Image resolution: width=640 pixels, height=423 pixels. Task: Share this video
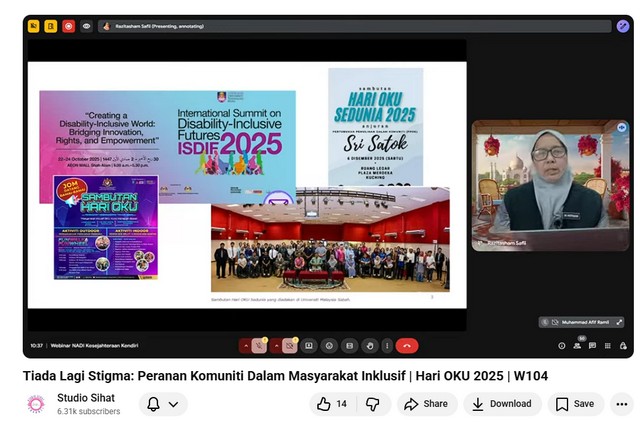point(426,404)
